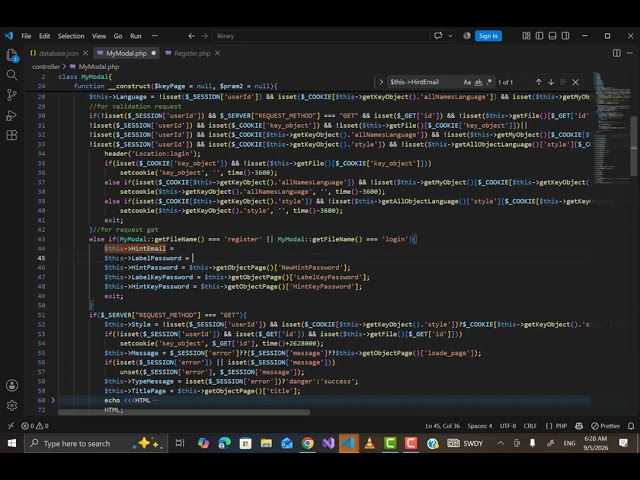Go to next find match
This screenshot has height=480, width=640.
[x=551, y=82]
